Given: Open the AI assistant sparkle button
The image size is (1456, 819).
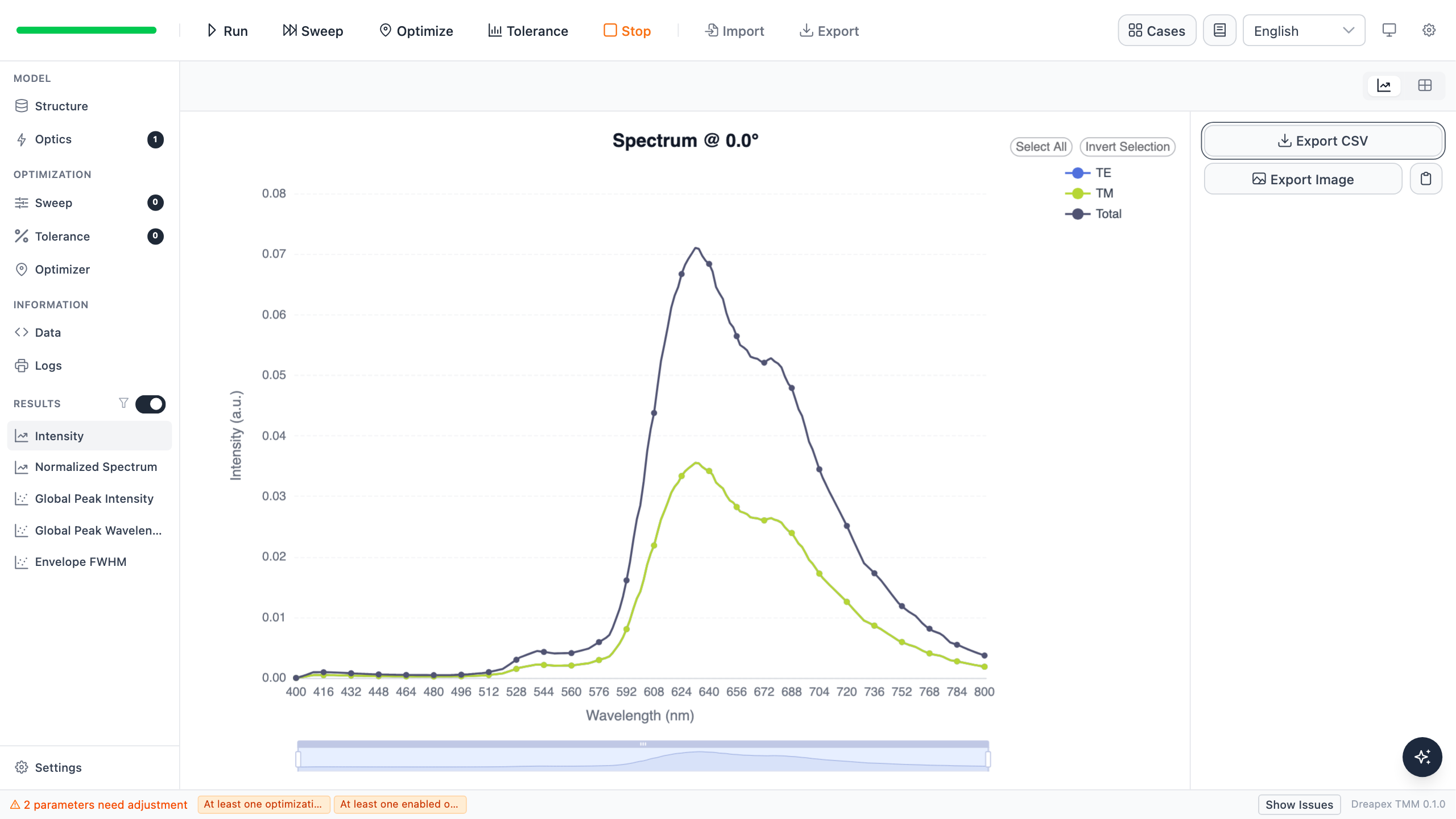Looking at the screenshot, I should (x=1422, y=757).
